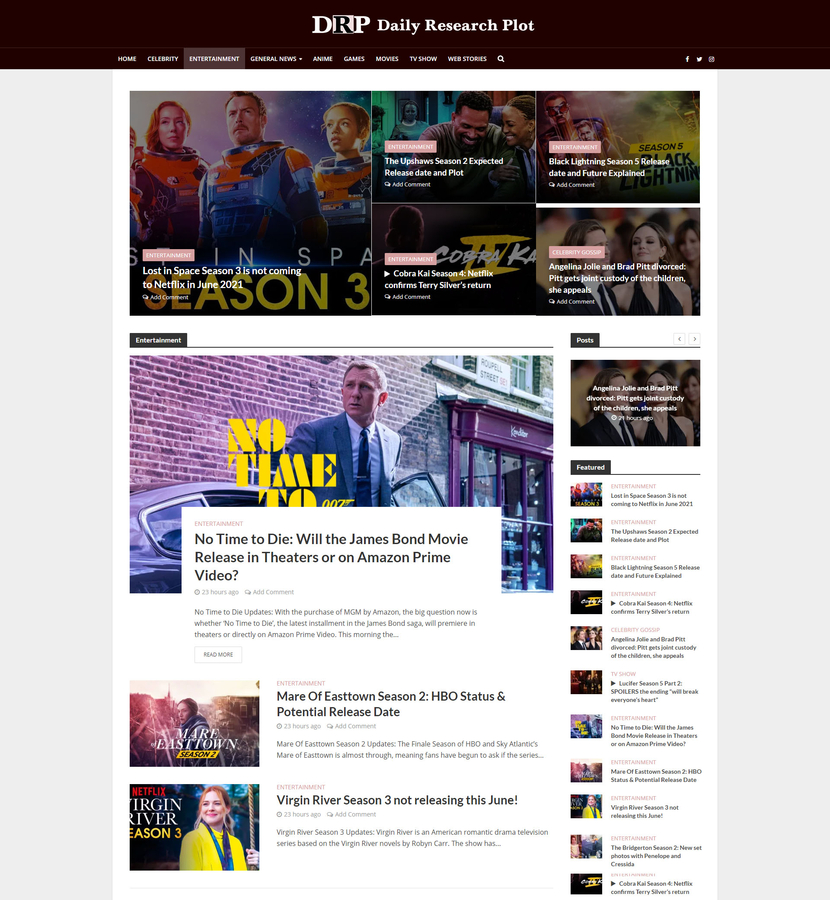The width and height of the screenshot is (830, 900).
Task: Click the Read More button
Action: [x=218, y=655]
